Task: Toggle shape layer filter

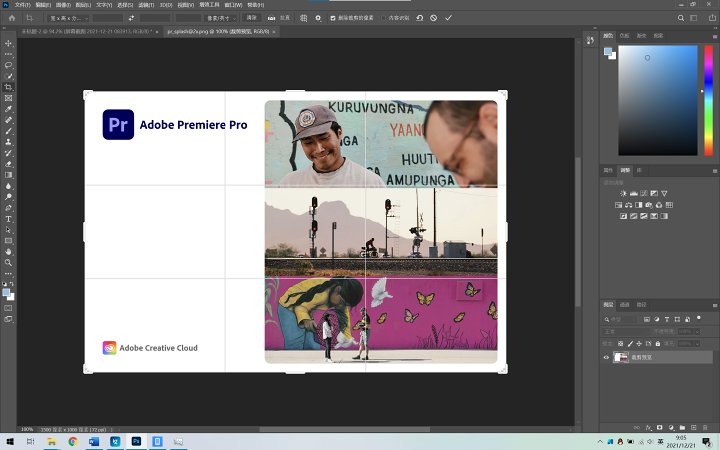Action: click(x=677, y=319)
